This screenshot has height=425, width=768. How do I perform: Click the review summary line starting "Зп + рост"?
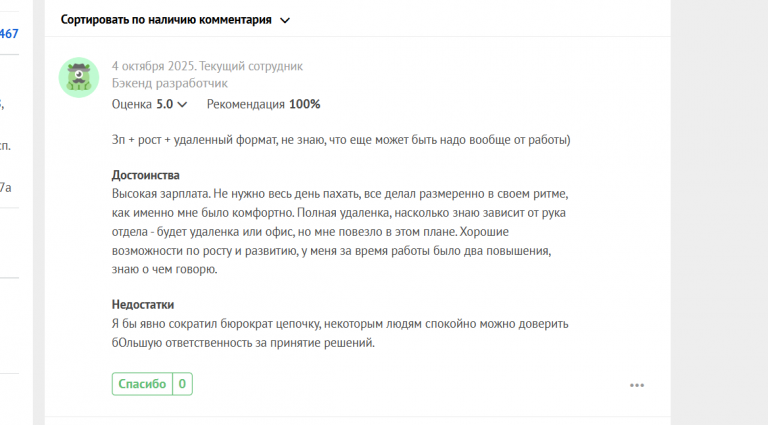[x=340, y=139]
